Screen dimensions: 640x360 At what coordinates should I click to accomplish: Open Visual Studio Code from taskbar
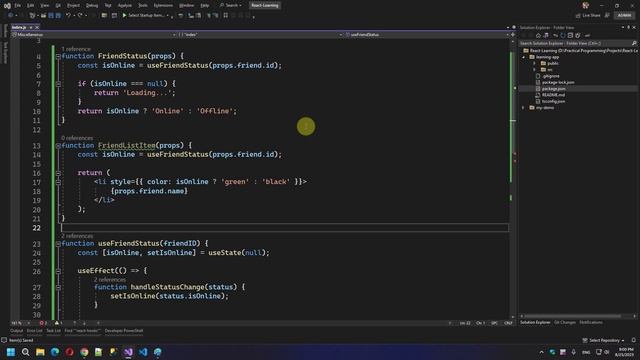click(143, 352)
